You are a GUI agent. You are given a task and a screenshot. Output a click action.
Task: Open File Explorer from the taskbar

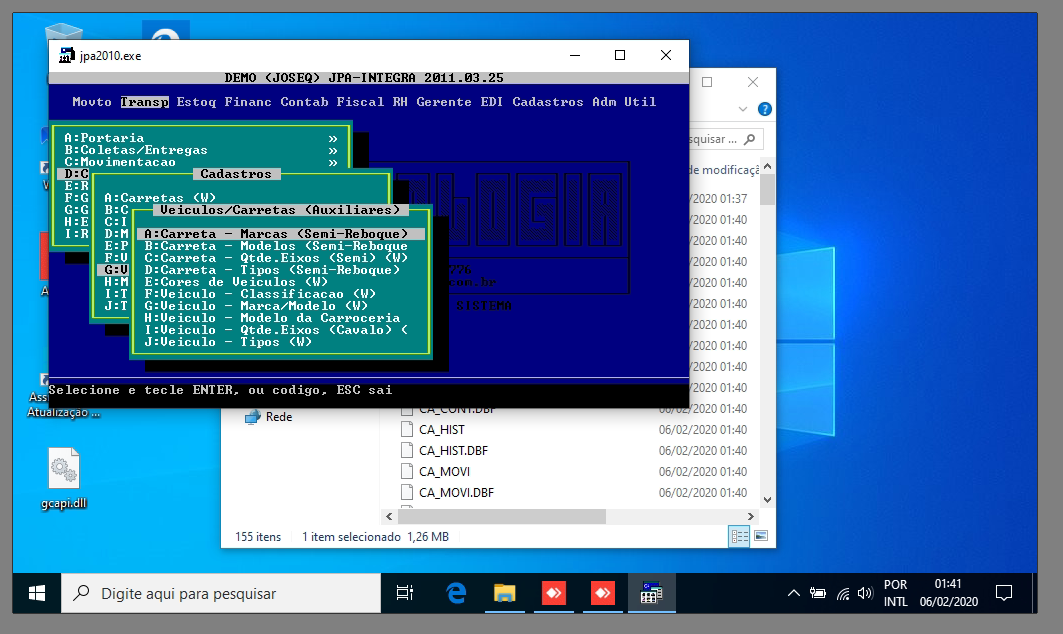504,593
